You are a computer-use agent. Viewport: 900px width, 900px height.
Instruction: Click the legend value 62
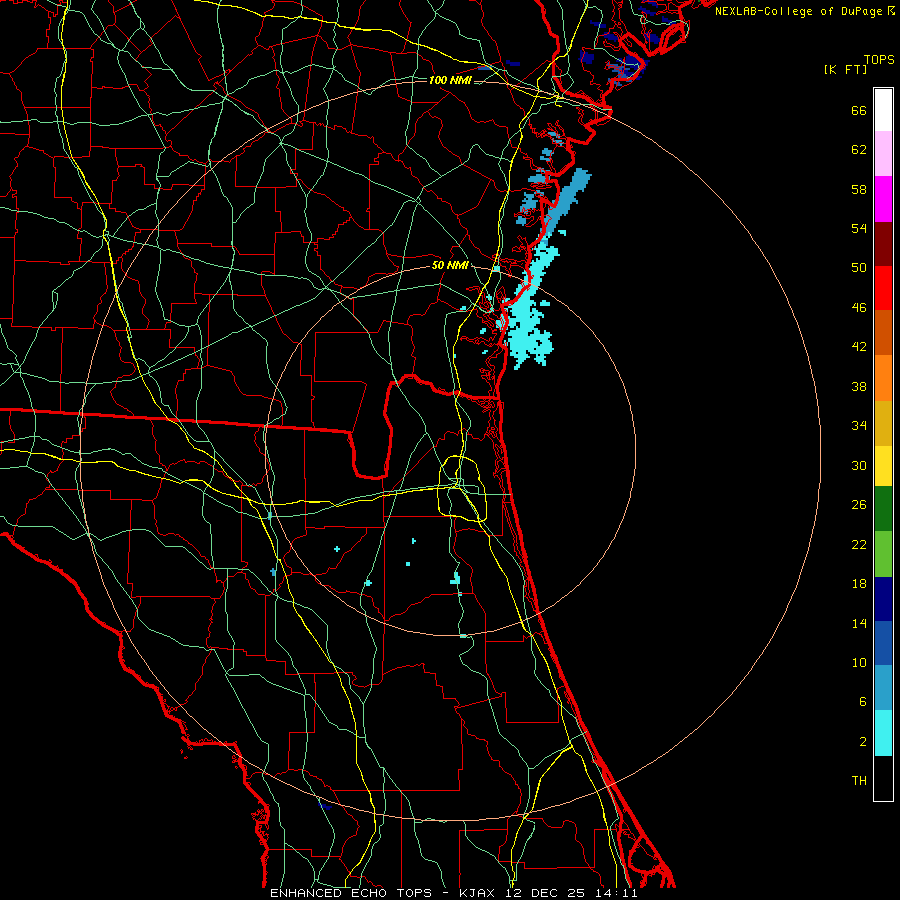click(x=859, y=150)
